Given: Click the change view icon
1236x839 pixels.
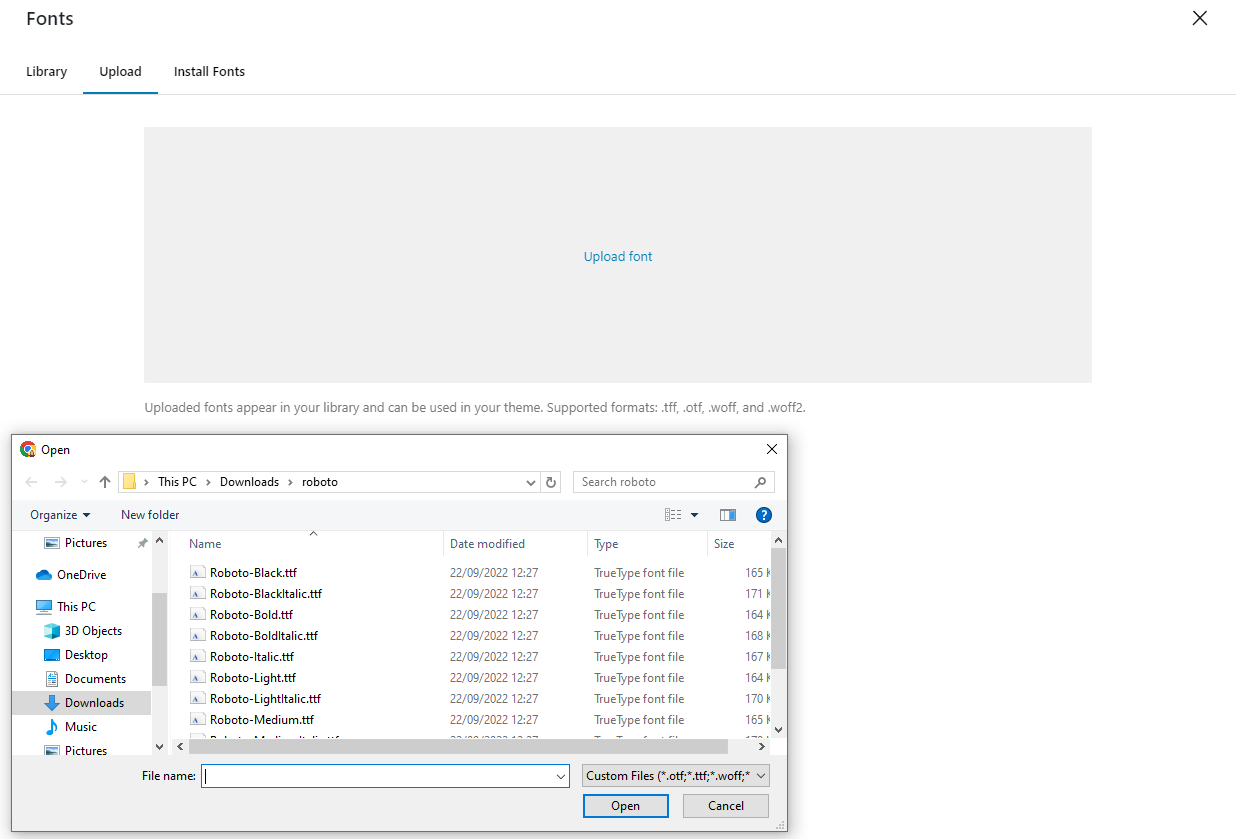Looking at the screenshot, I should 673,515.
